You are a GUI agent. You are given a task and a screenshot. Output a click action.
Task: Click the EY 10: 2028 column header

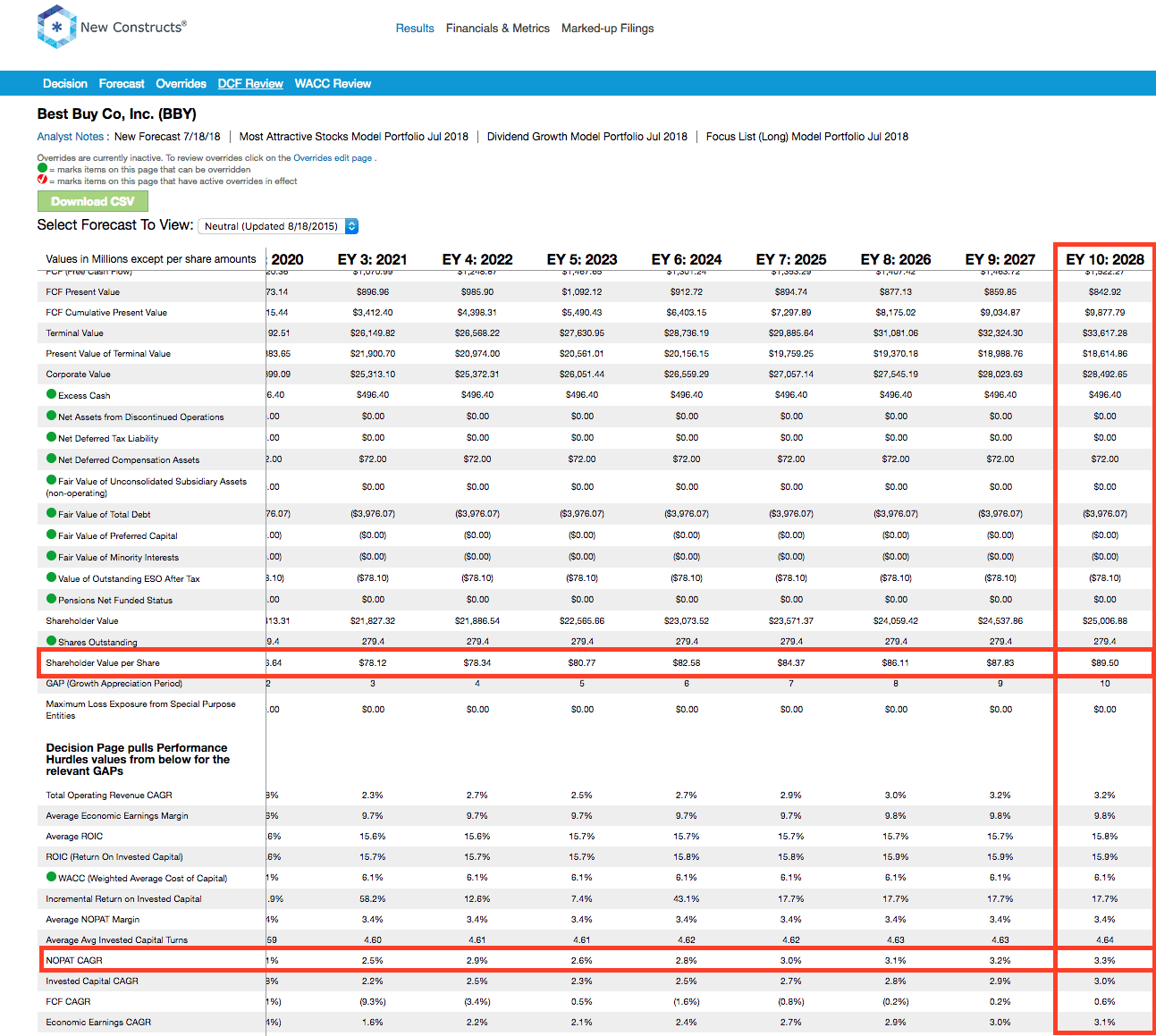pos(1105,259)
